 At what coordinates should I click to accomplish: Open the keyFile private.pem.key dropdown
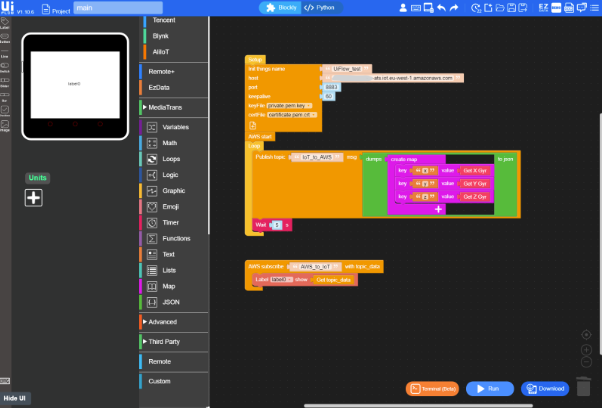point(289,106)
